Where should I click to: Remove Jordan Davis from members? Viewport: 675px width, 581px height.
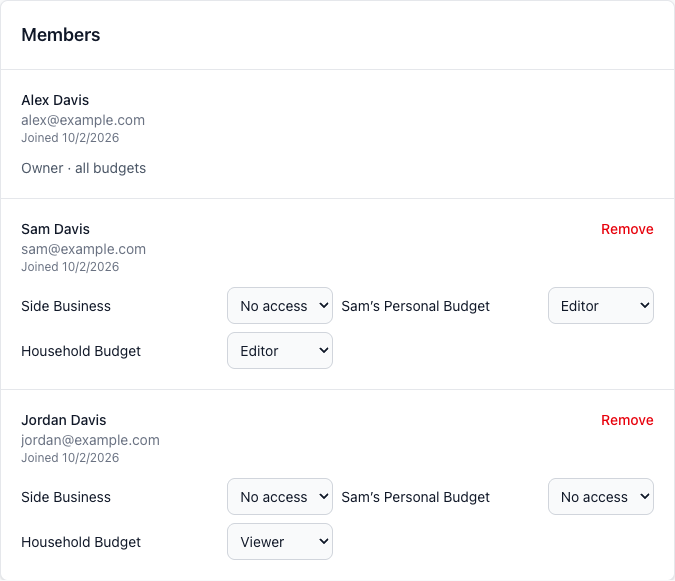(627, 420)
